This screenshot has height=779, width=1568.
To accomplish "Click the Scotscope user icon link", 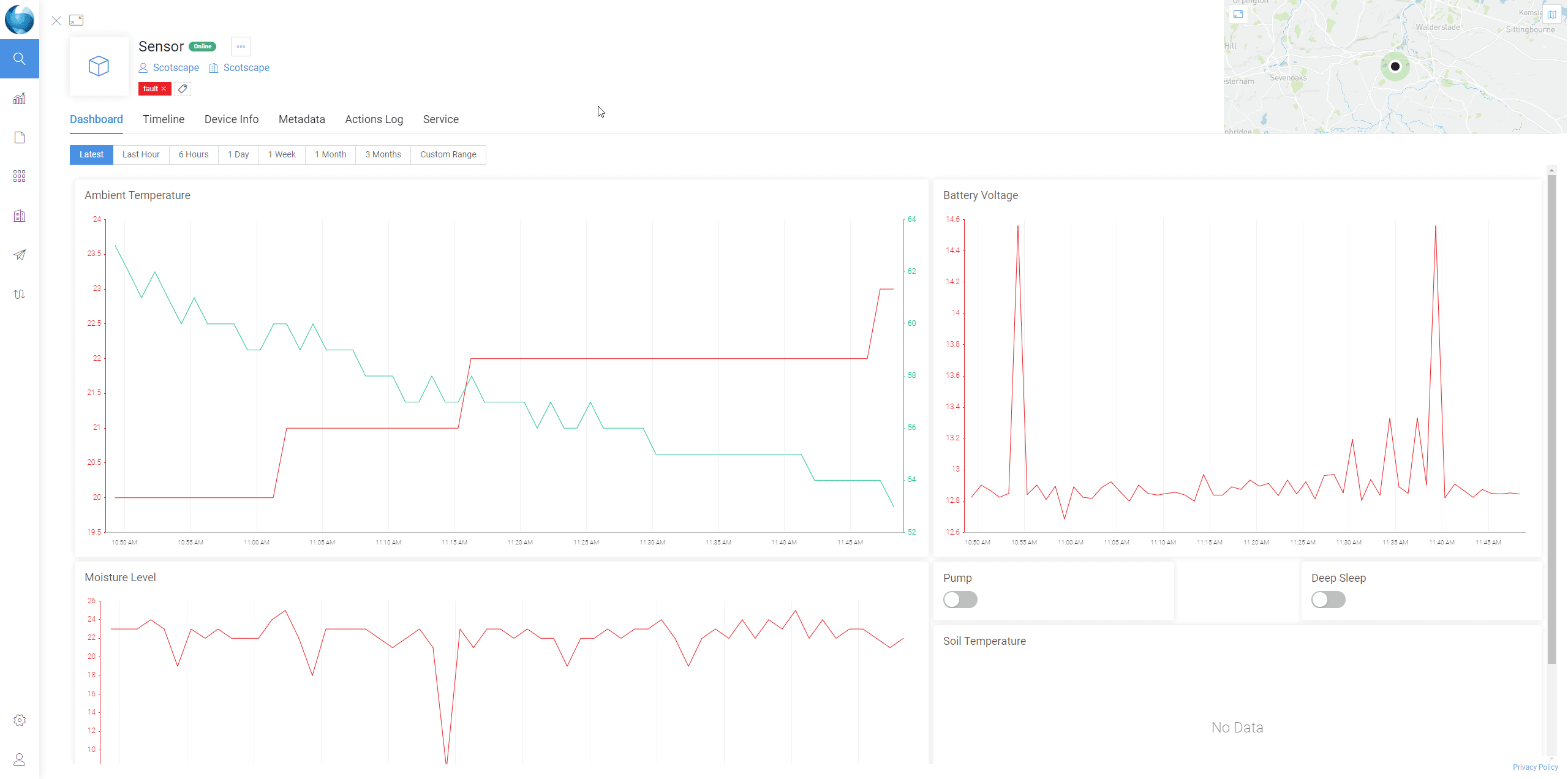I will (169, 67).
